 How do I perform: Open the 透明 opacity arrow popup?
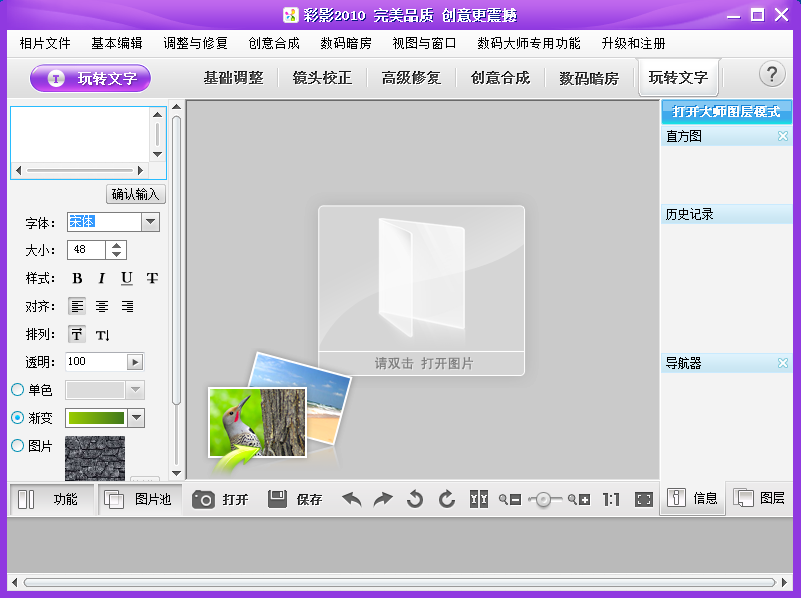135,362
